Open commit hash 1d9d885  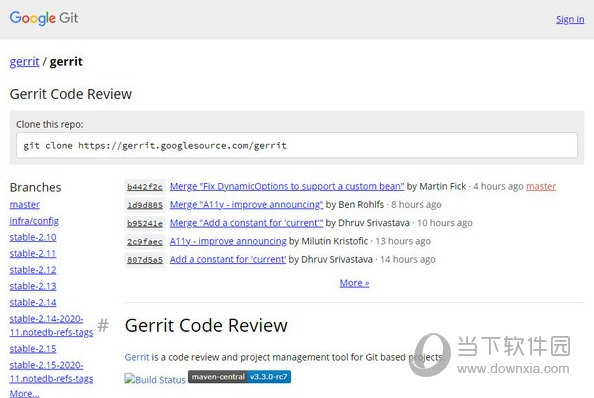pyautogui.click(x=145, y=205)
